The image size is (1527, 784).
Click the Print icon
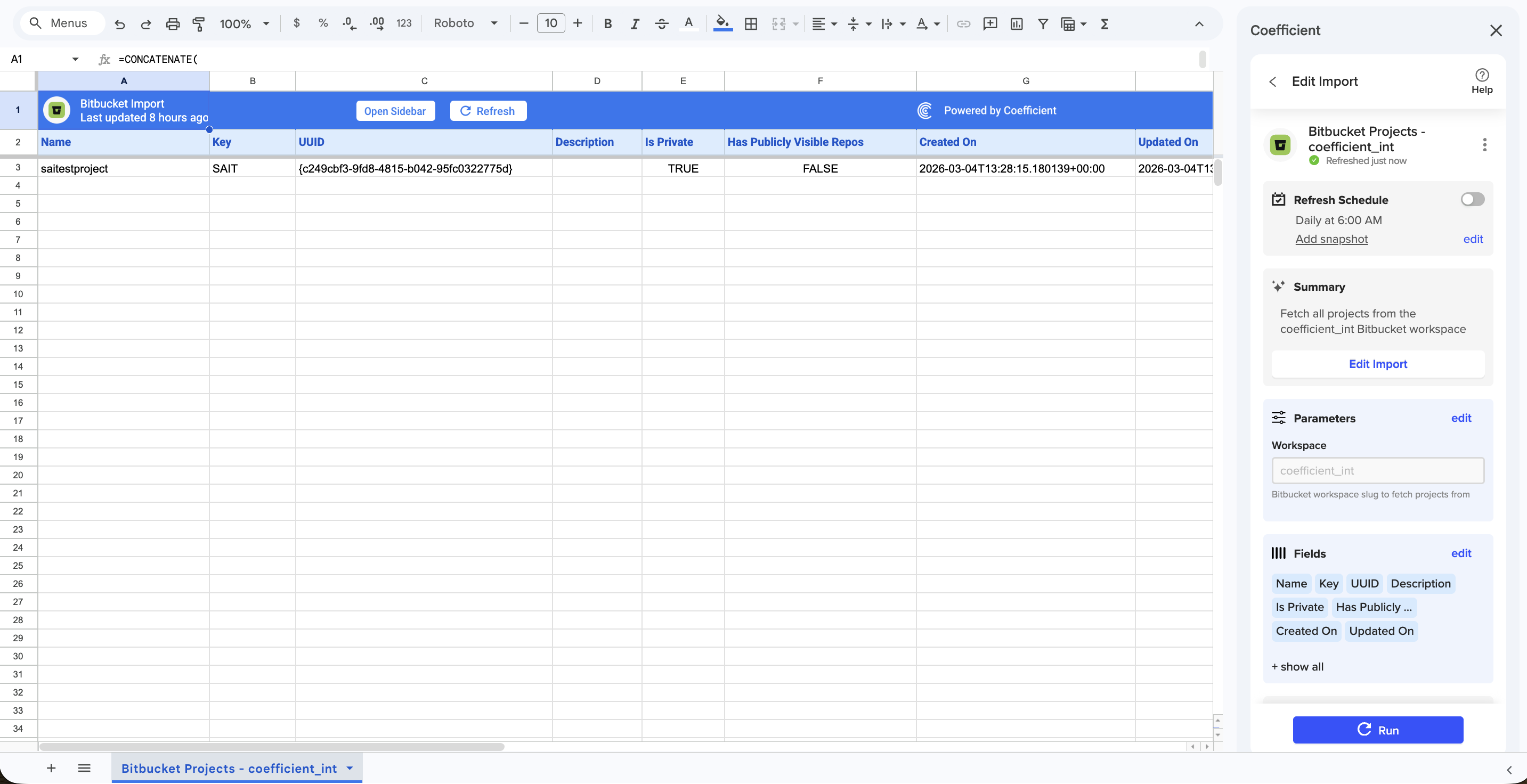pos(173,24)
